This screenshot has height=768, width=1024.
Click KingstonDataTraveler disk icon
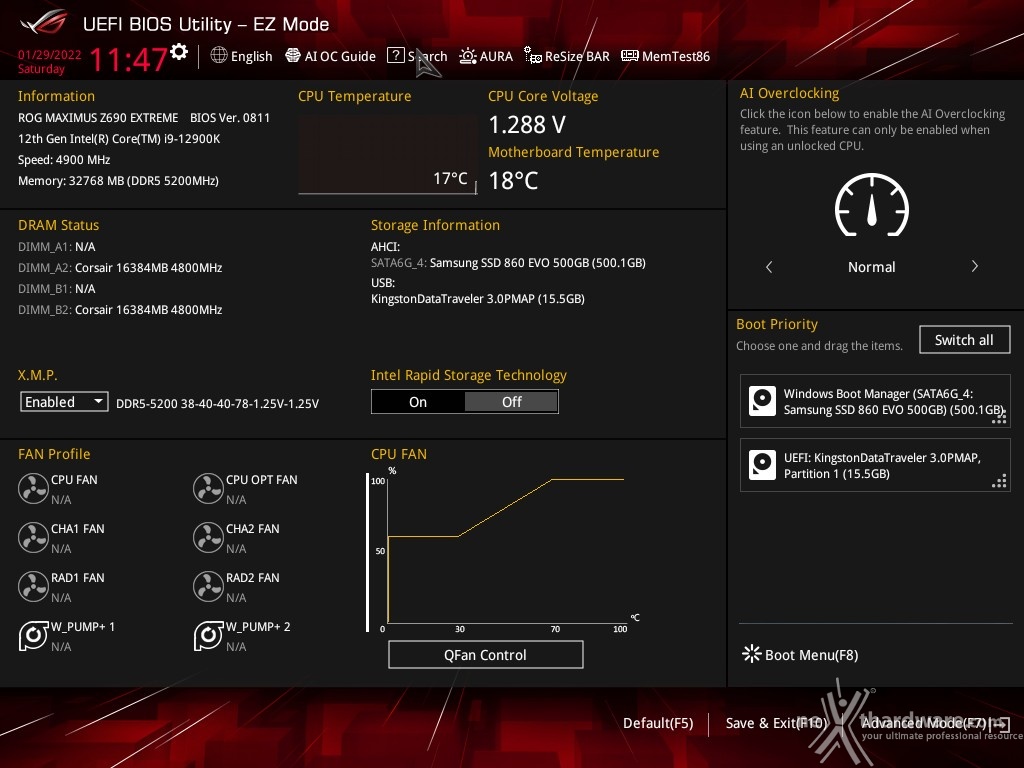tap(762, 465)
